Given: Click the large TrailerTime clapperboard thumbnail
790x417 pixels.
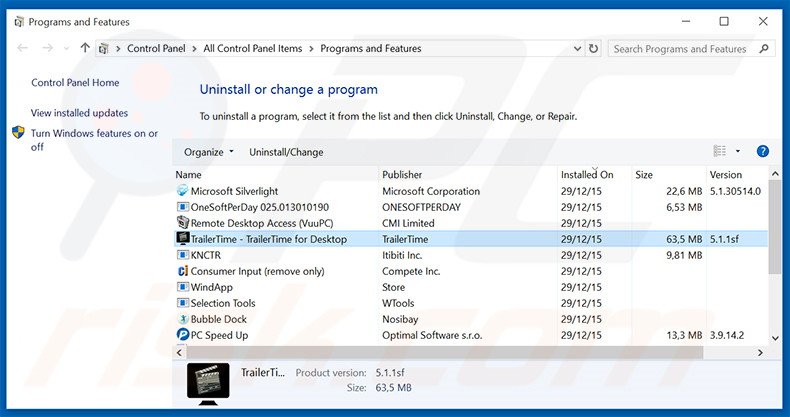Looking at the screenshot, I should coord(208,384).
